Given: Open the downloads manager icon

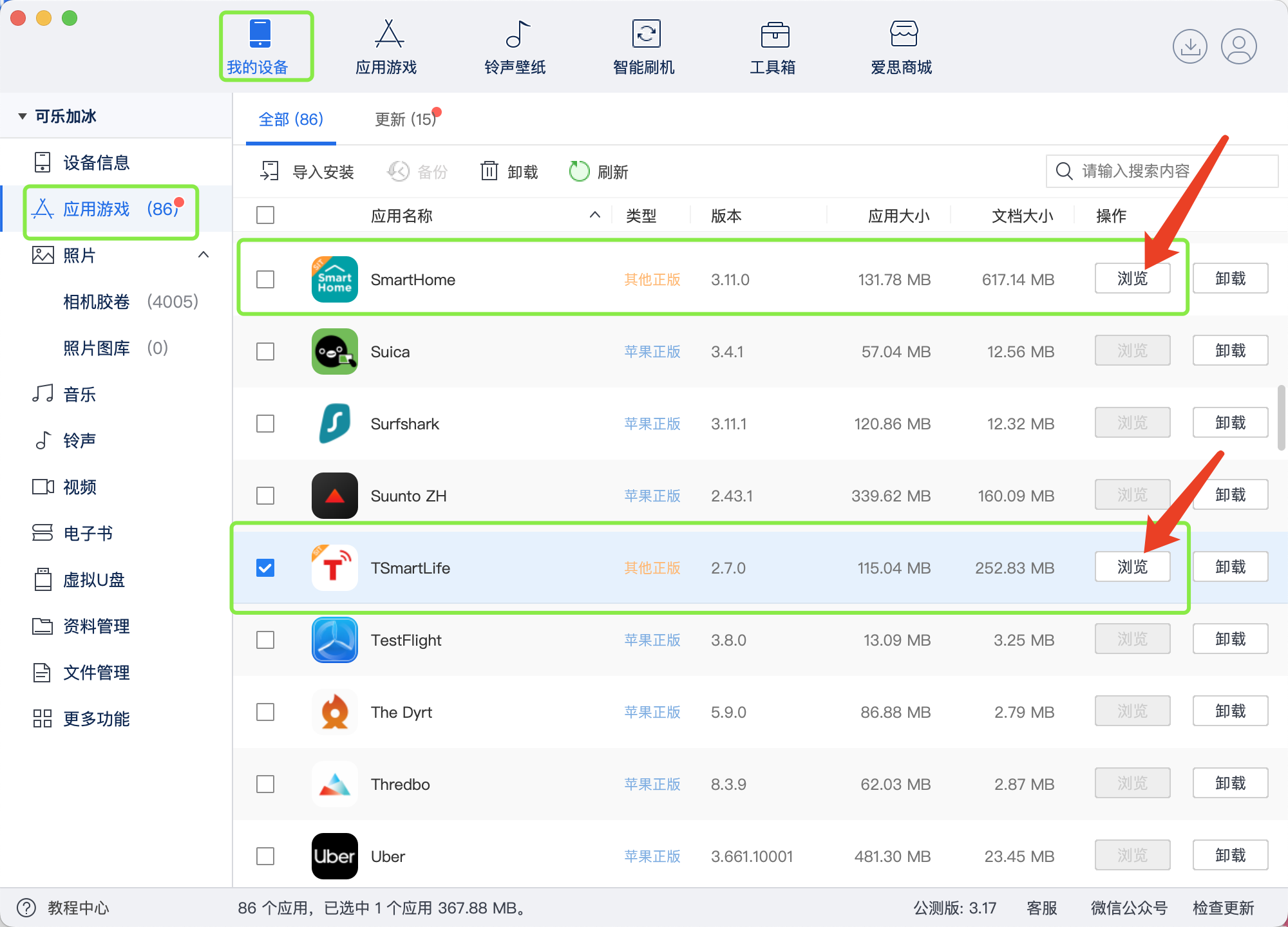Looking at the screenshot, I should (x=1189, y=46).
